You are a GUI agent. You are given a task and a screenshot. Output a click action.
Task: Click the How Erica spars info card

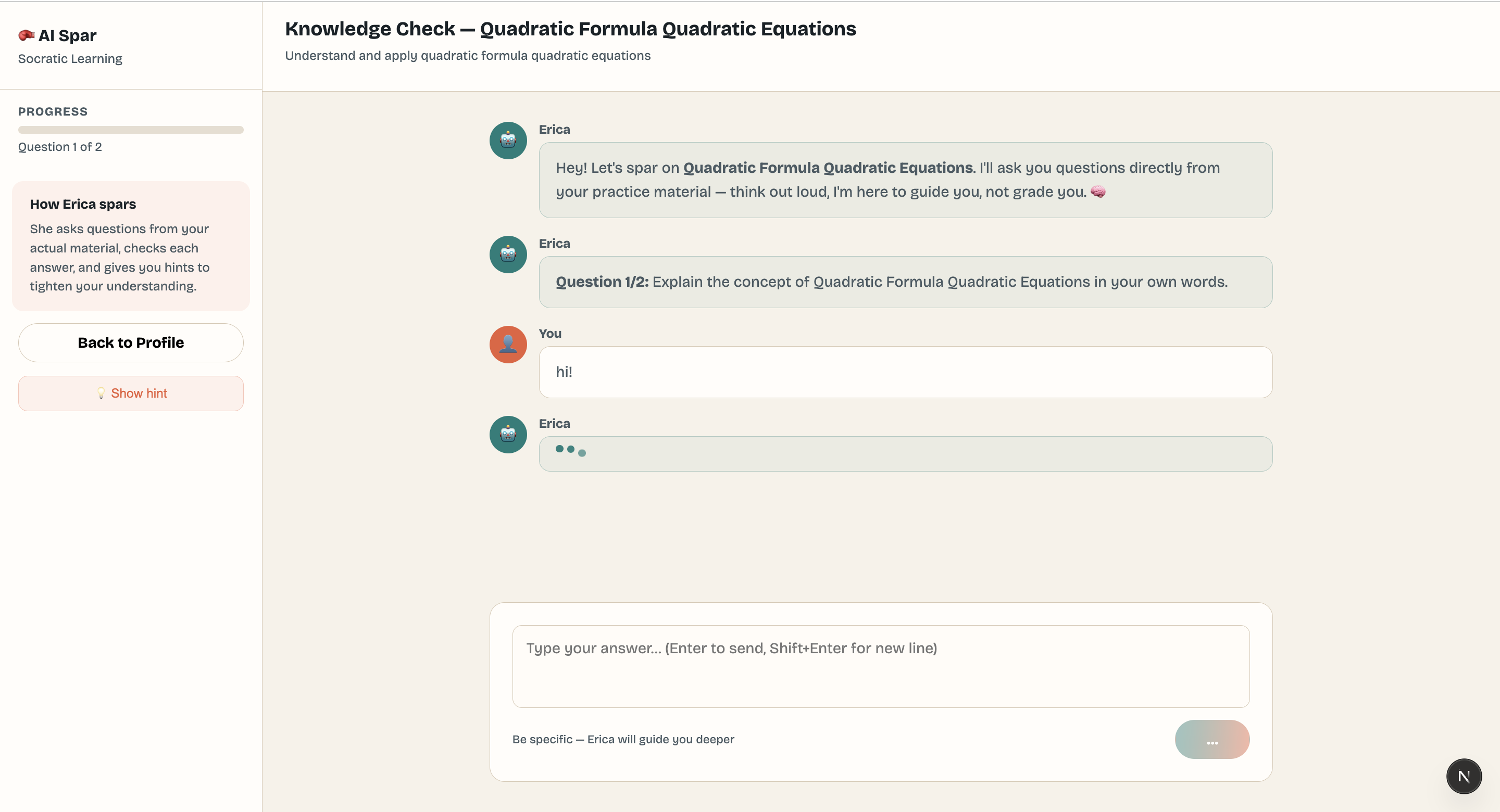click(130, 246)
